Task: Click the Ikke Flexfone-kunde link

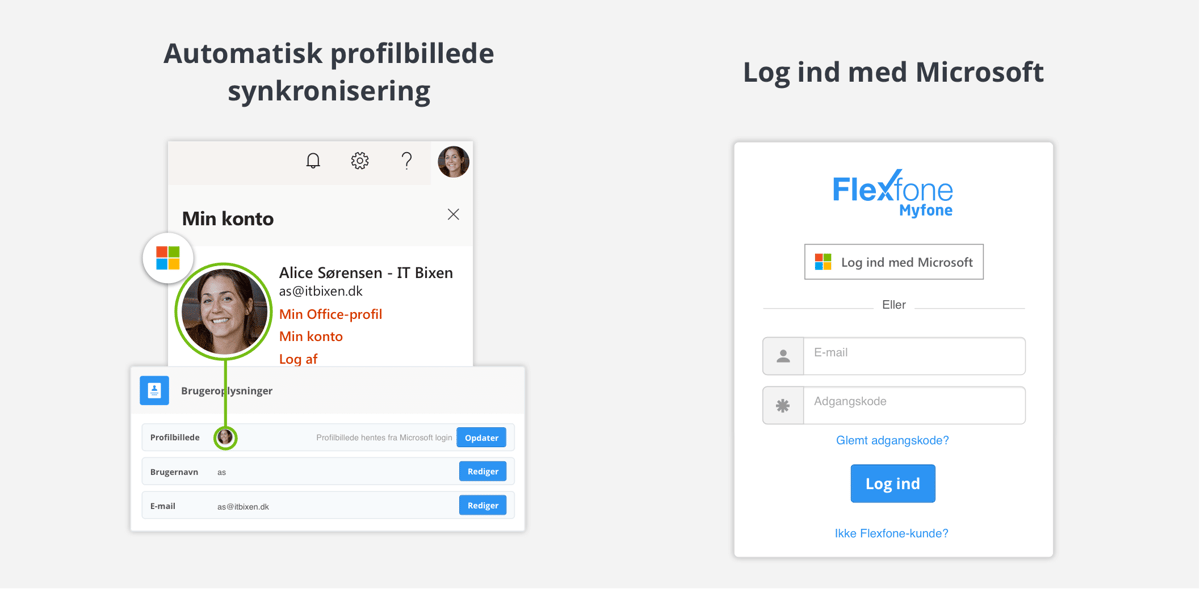Action: pos(892,533)
